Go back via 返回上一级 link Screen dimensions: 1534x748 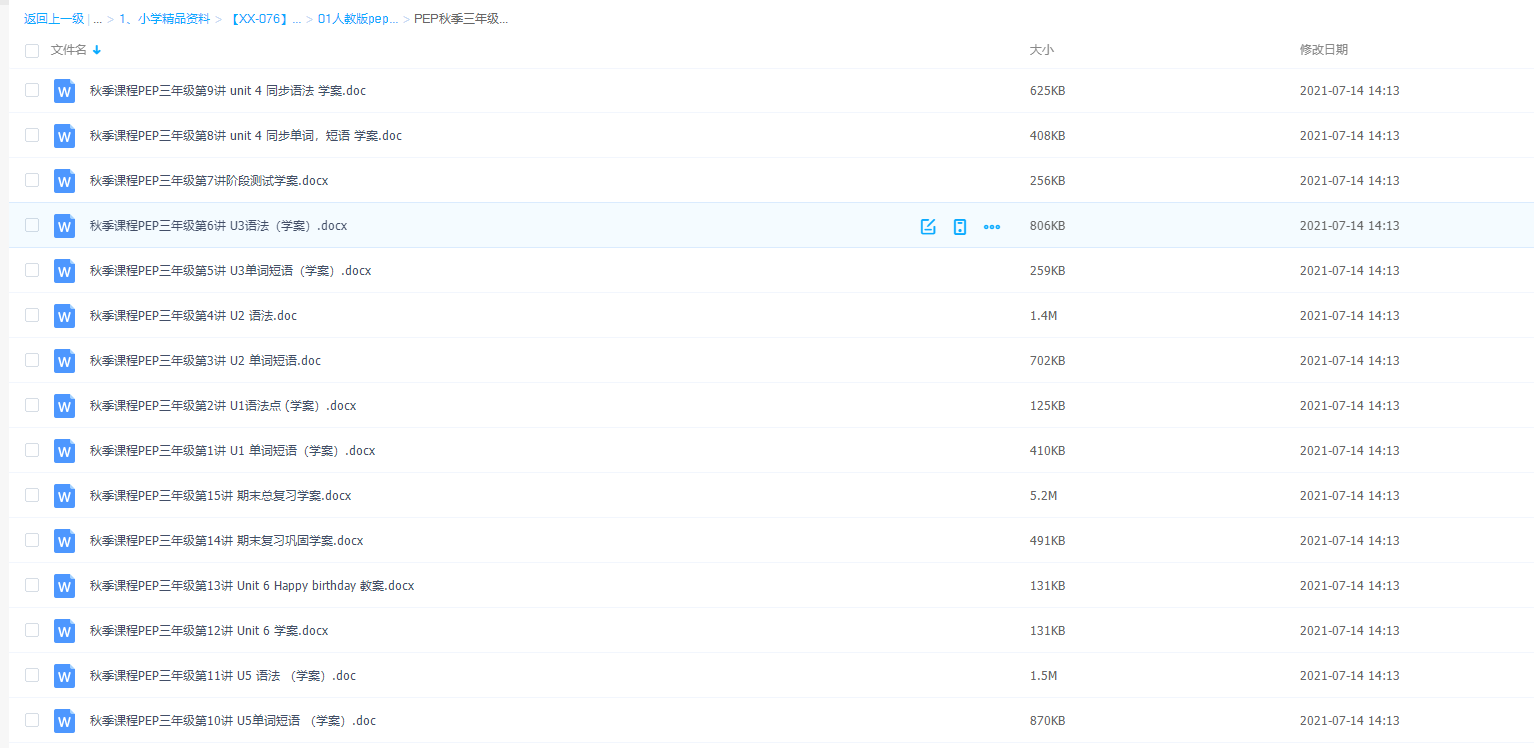point(54,19)
